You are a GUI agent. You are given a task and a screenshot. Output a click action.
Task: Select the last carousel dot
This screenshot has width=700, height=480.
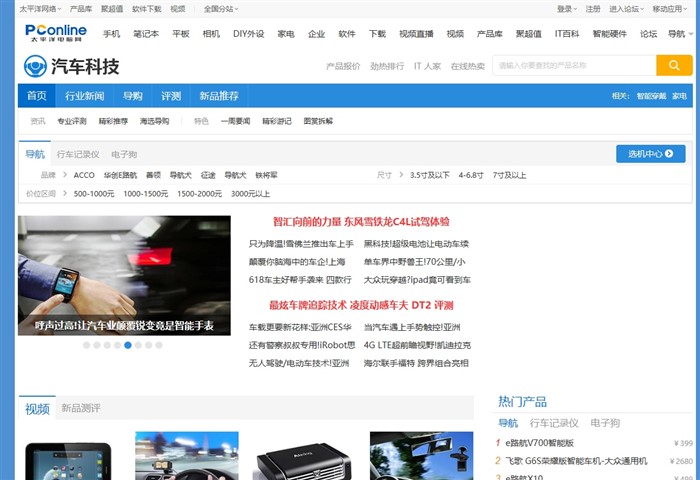coord(159,345)
